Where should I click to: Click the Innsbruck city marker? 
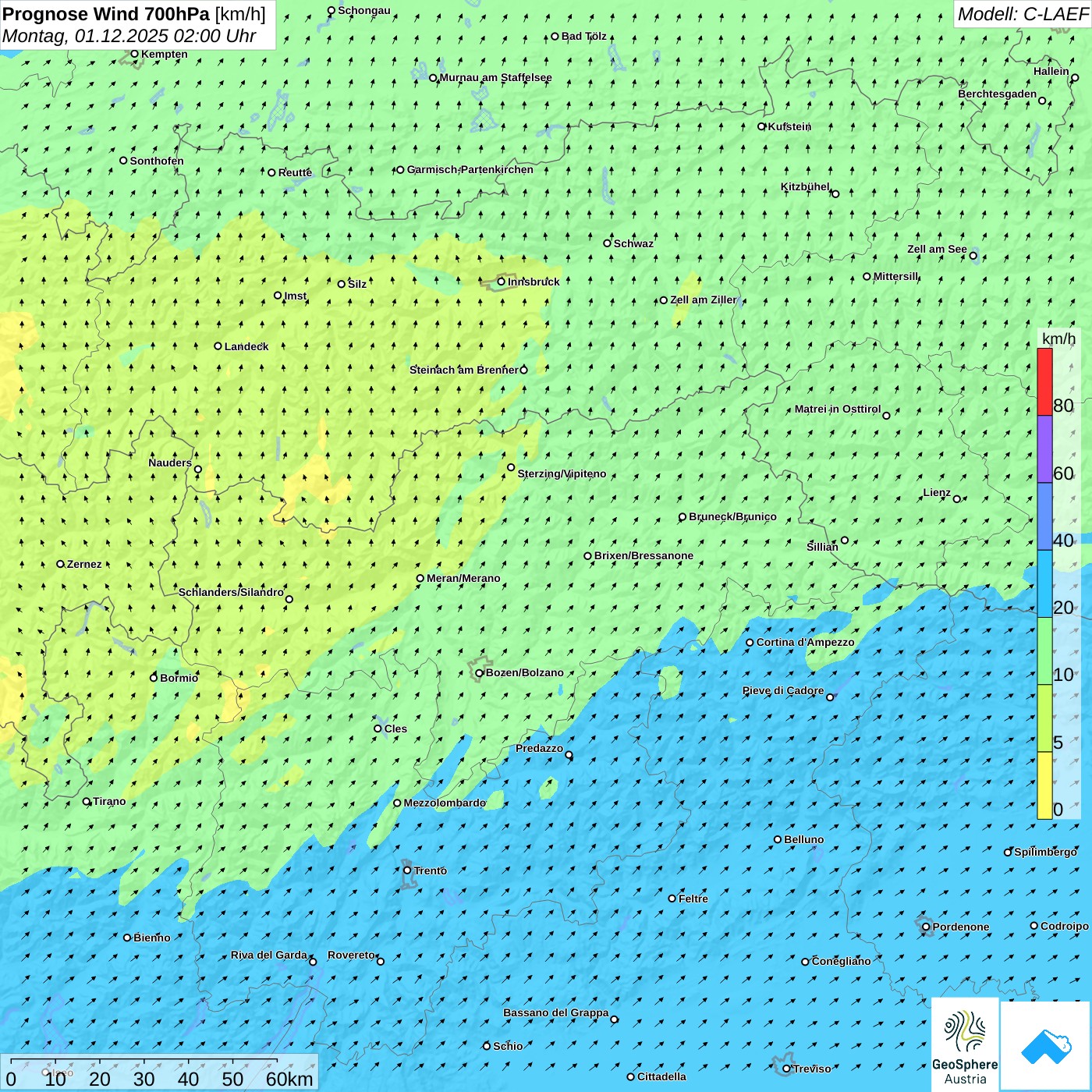tap(502, 282)
